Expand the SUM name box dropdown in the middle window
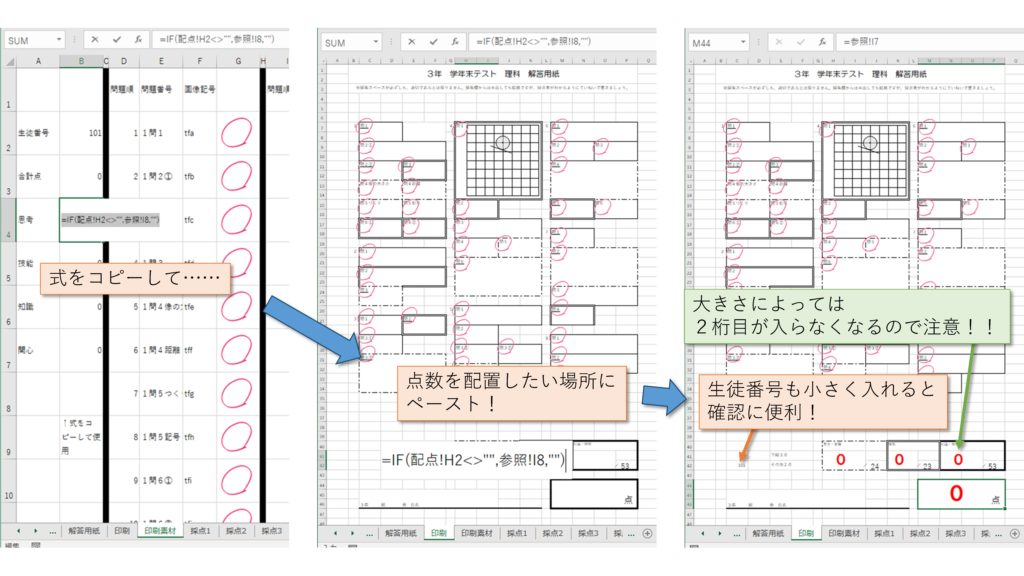 376,42
